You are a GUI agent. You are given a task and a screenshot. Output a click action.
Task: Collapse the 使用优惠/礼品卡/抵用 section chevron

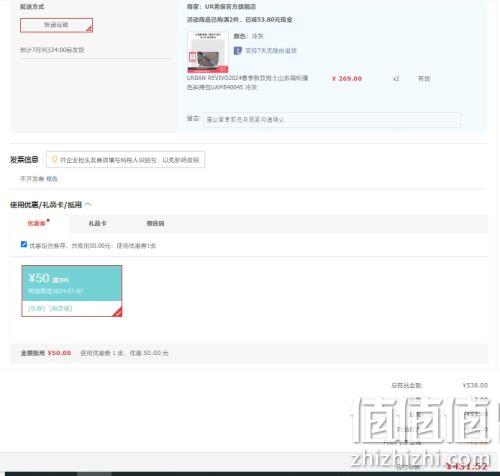88,204
